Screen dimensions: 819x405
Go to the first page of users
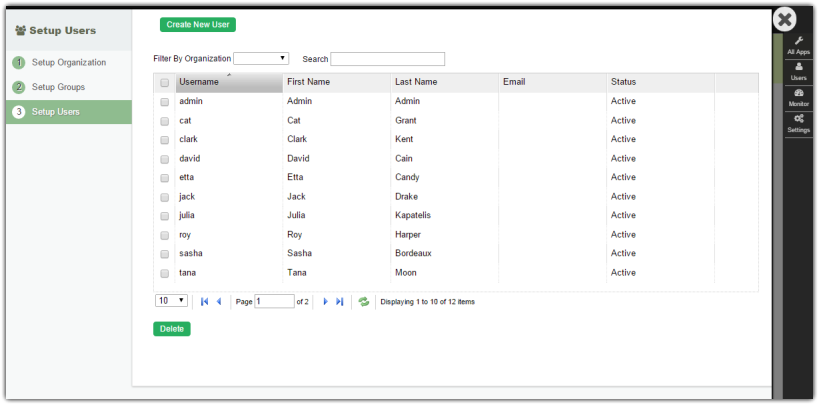(x=205, y=301)
